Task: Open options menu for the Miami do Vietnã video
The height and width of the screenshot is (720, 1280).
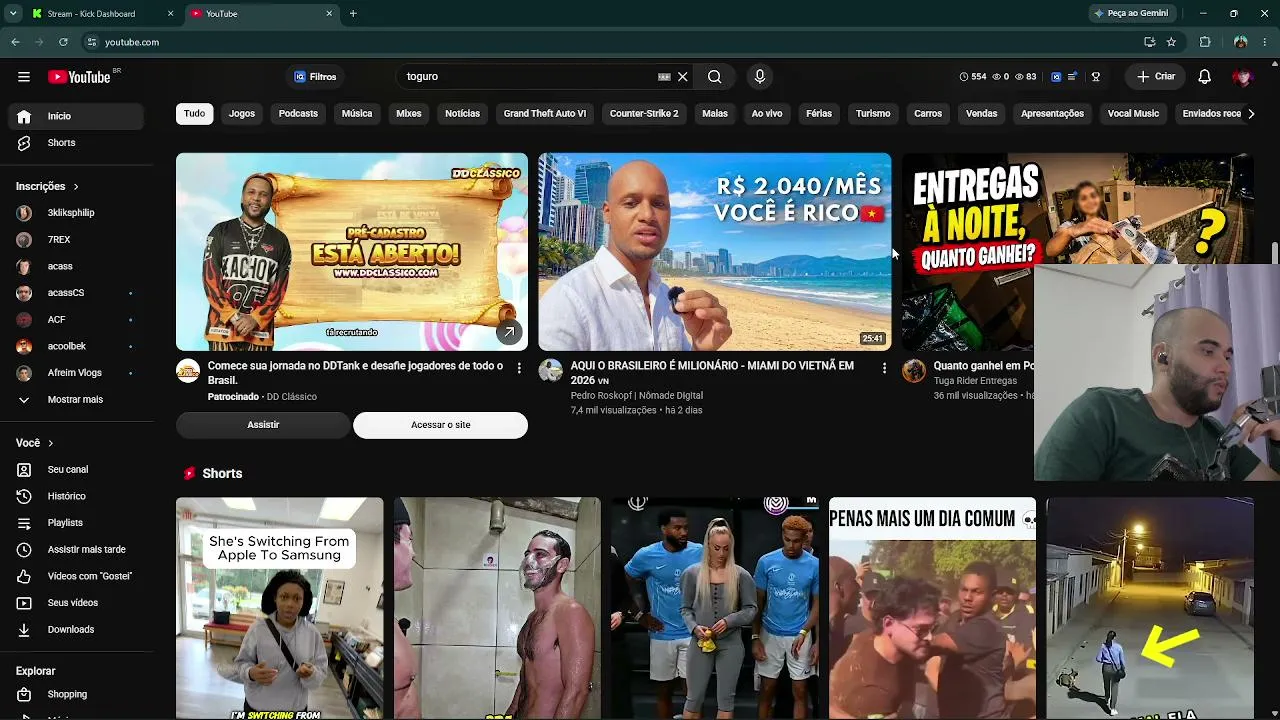Action: tap(884, 368)
